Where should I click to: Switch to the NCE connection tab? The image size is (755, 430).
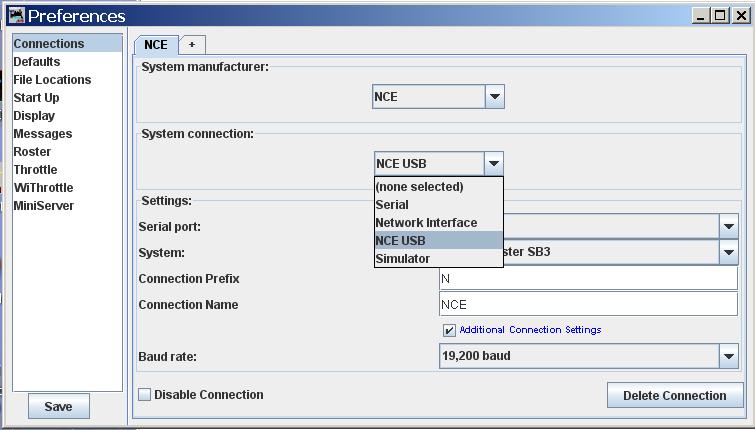coord(156,45)
